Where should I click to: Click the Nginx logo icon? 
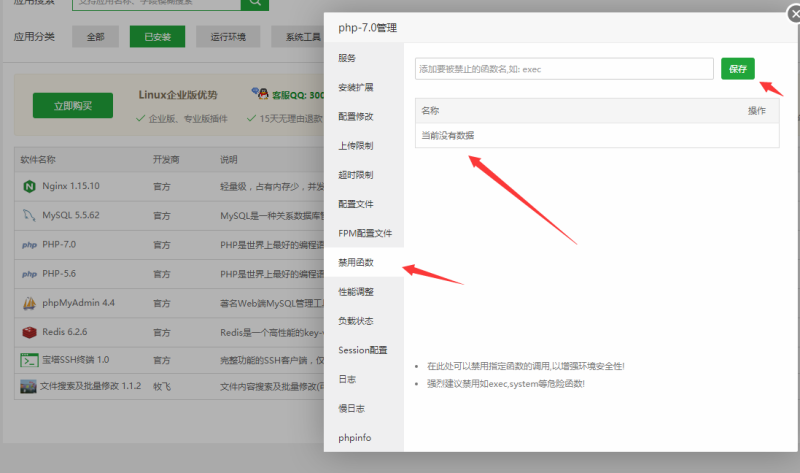(29, 186)
